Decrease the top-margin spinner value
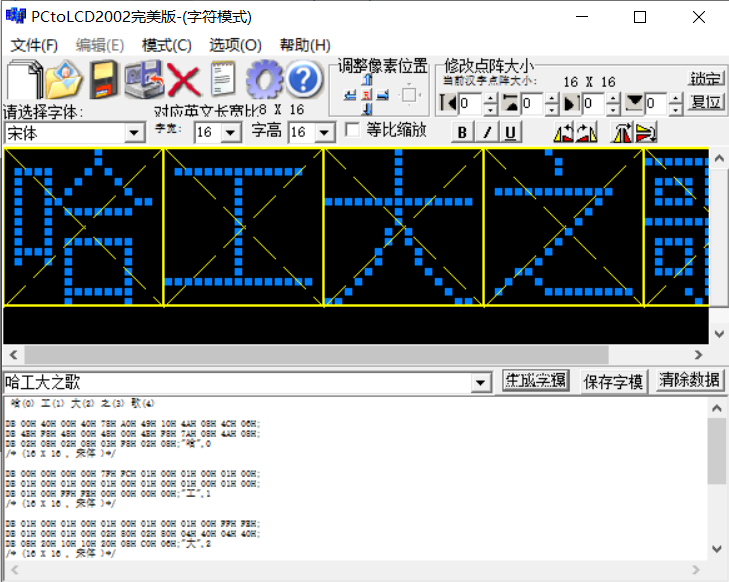Viewport: 729px width, 582px height. 551,109
